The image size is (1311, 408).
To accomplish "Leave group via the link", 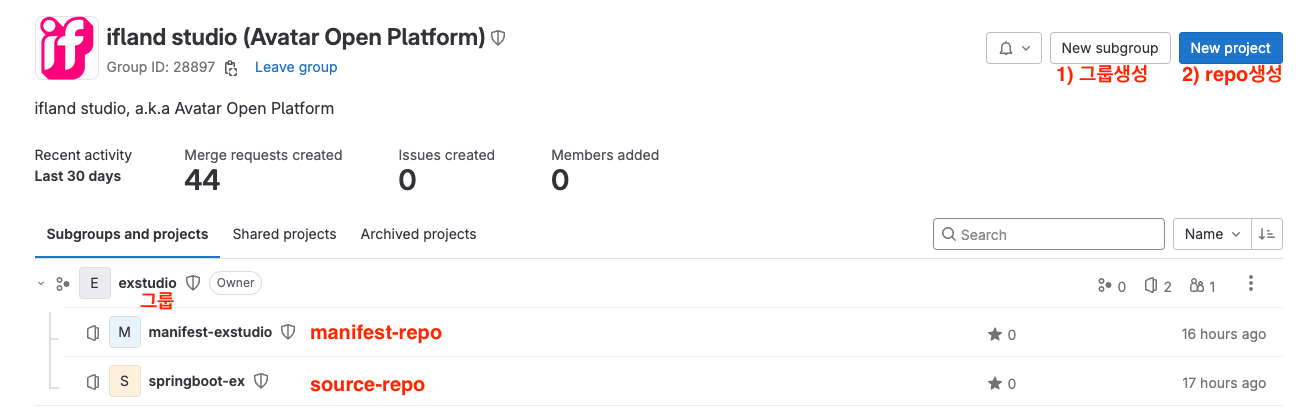I will click(296, 67).
